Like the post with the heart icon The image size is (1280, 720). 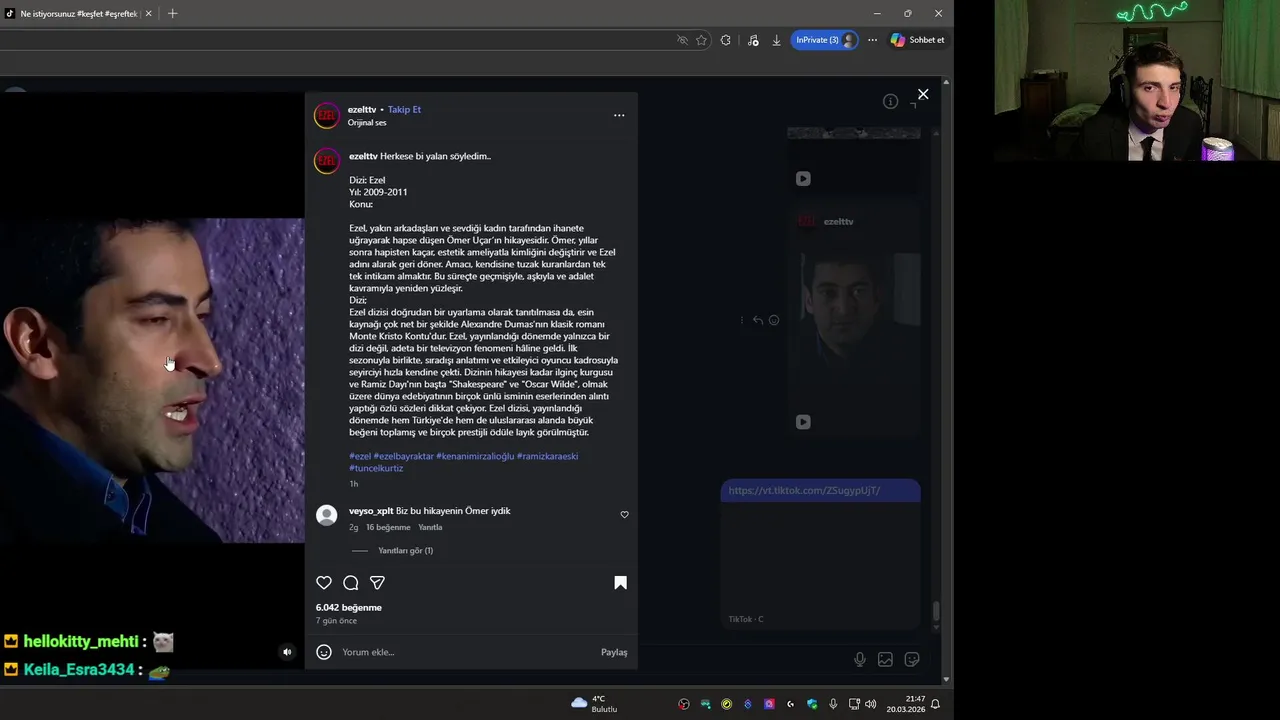[324, 583]
